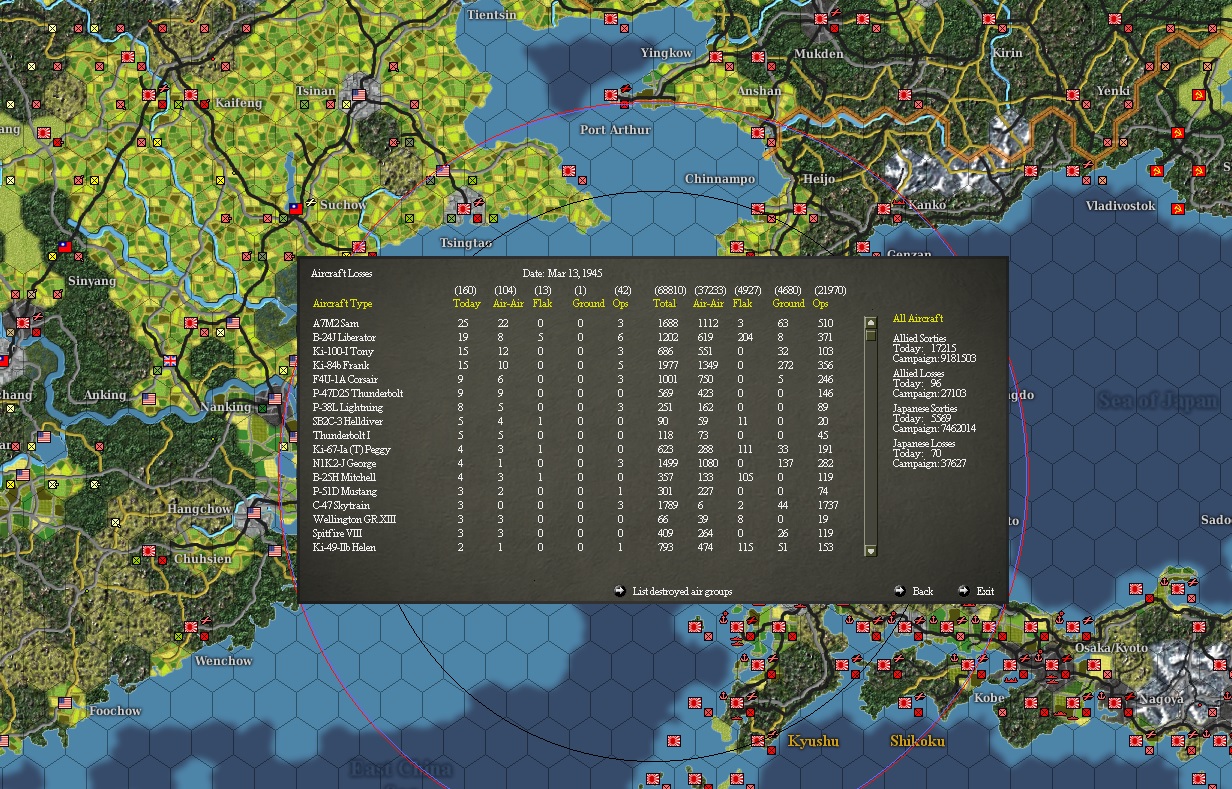The image size is (1232, 789).
Task: Select the Soviet flag base east of Yenki
Action: [x=1197, y=94]
